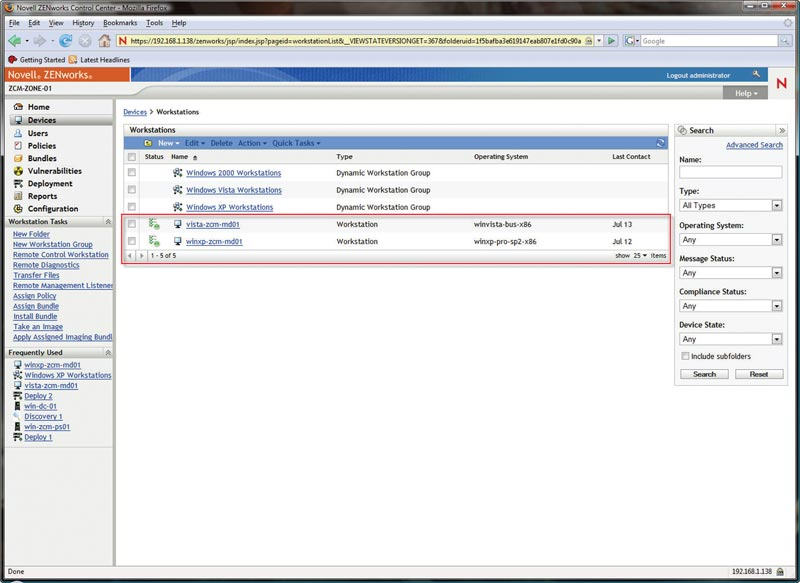This screenshot has height=583, width=800.
Task: Check the vista-zcm-md01 row checkbox
Action: tap(132, 224)
